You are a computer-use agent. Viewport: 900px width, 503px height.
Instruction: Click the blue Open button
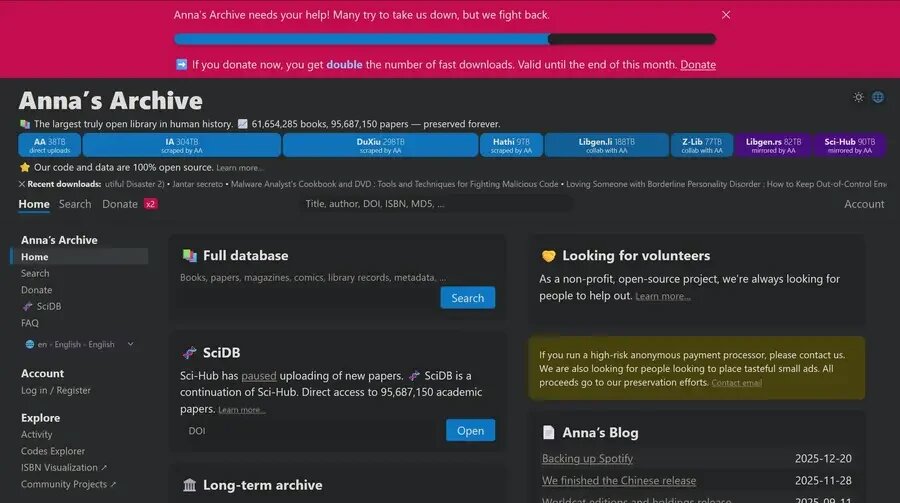coord(470,431)
